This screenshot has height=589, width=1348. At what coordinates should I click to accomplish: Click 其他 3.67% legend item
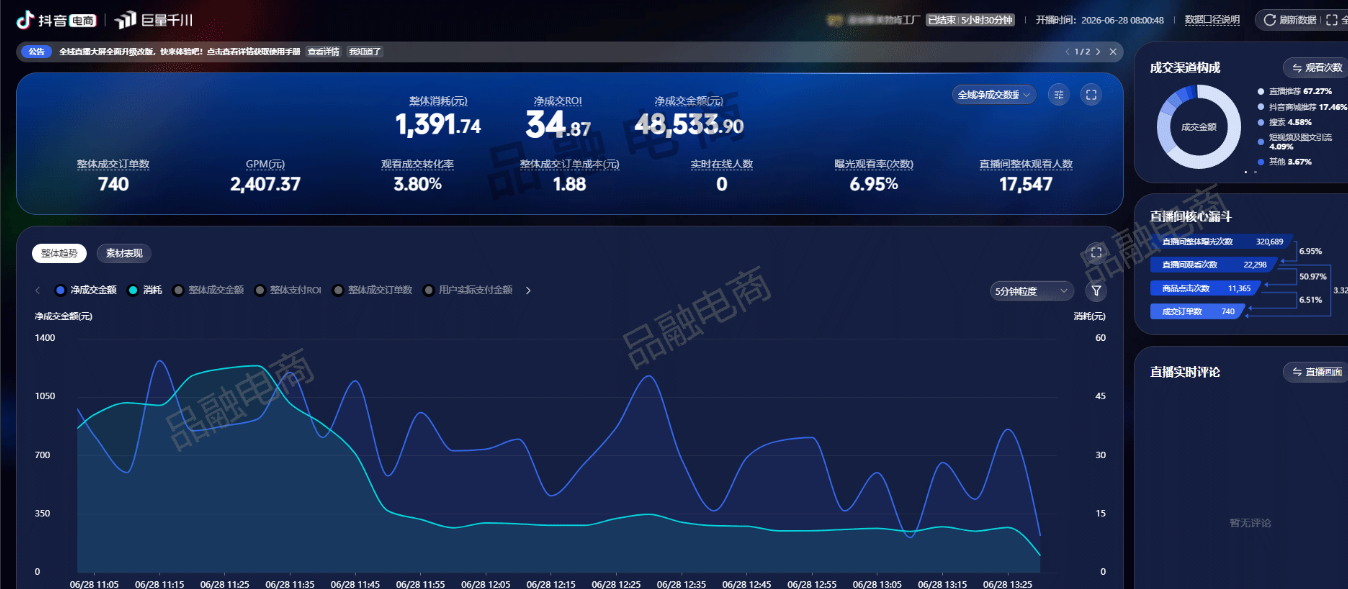pyautogui.click(x=1284, y=161)
